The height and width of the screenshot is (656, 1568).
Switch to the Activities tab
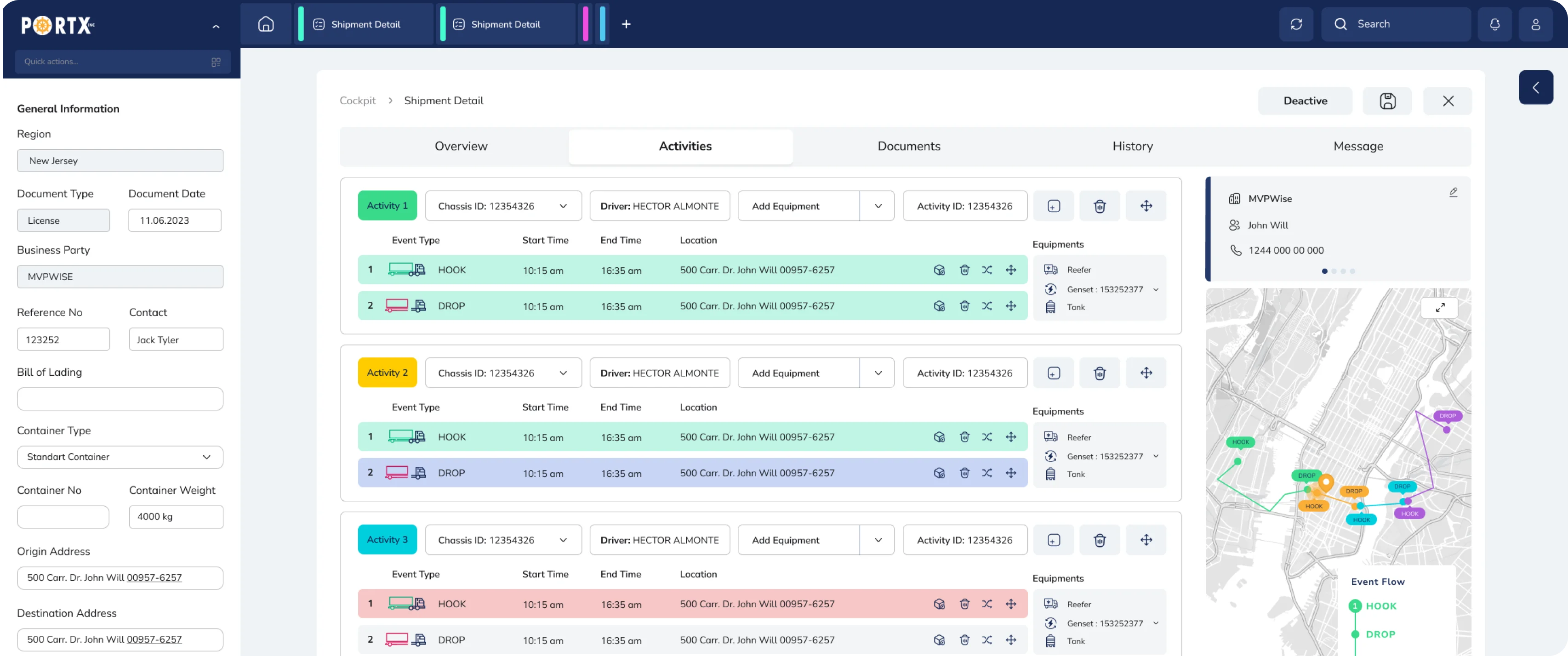point(685,146)
